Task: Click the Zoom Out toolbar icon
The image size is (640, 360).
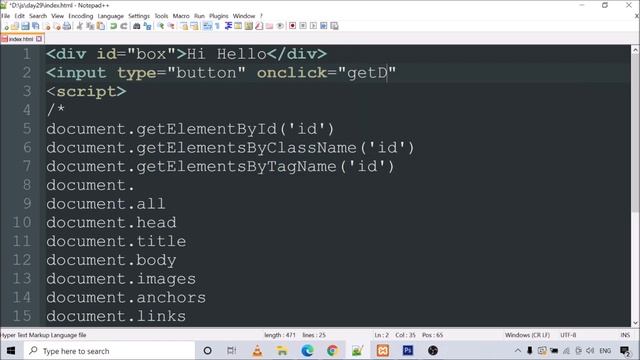Action: 171,26
